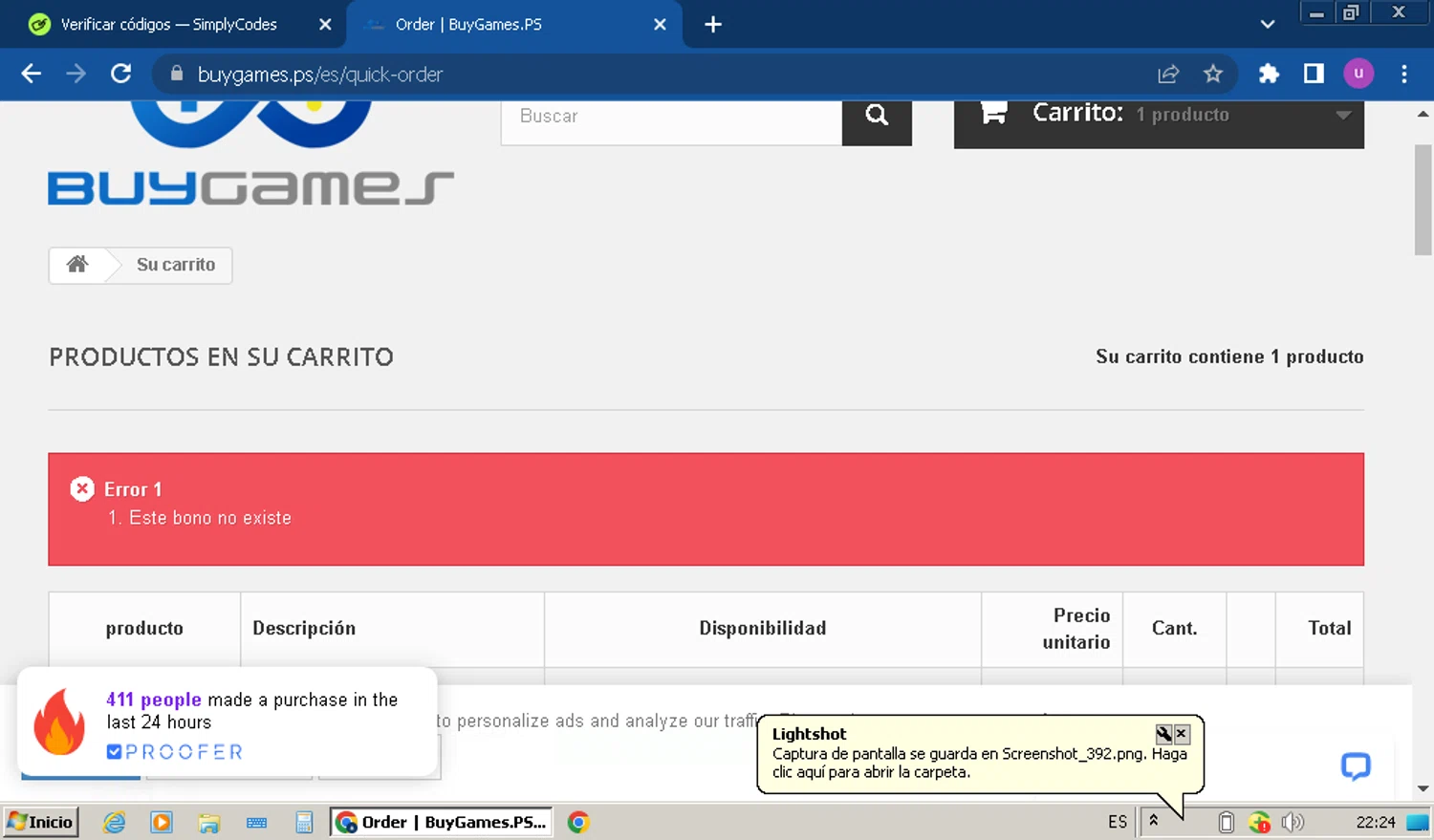Reload the BuyGames order page
Screen dimensions: 1434x840
[120, 74]
